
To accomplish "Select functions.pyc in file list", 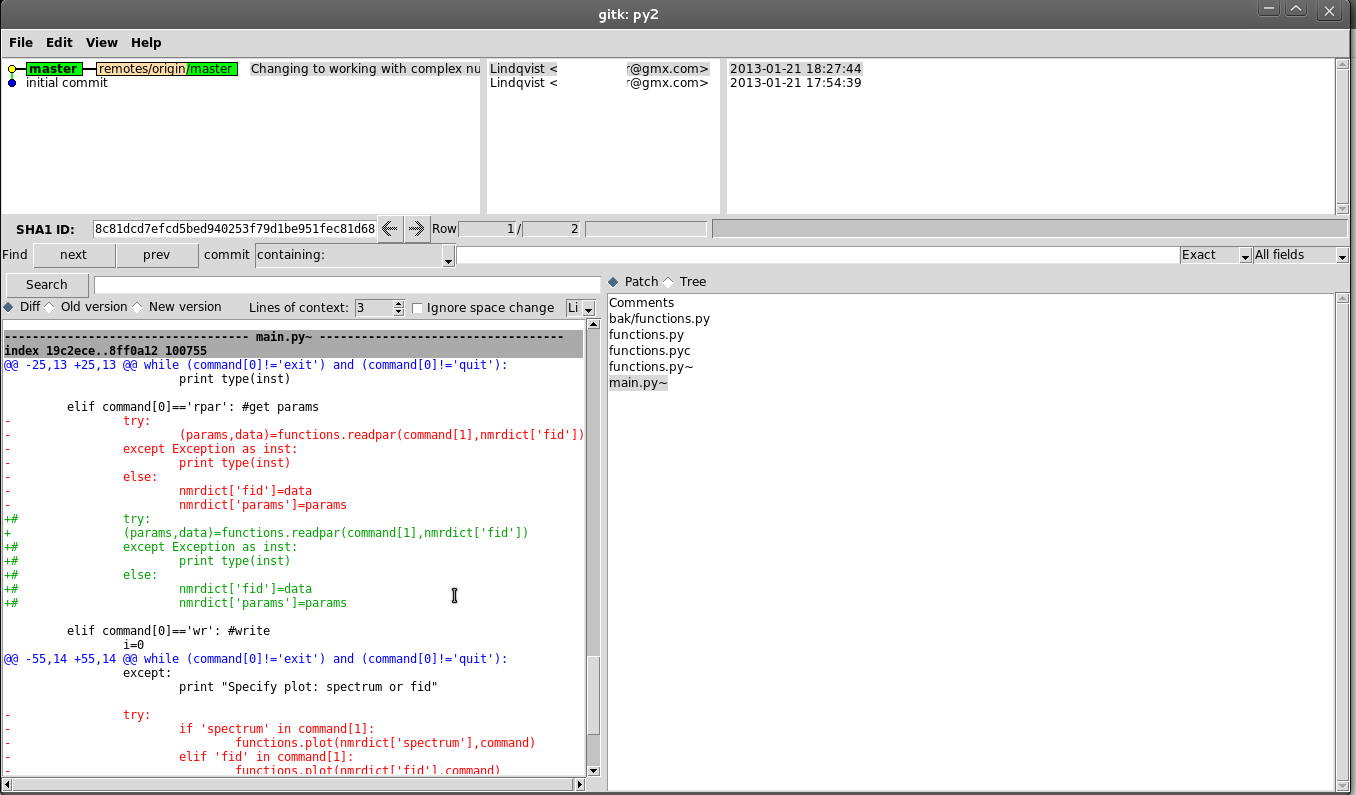I will (649, 351).
